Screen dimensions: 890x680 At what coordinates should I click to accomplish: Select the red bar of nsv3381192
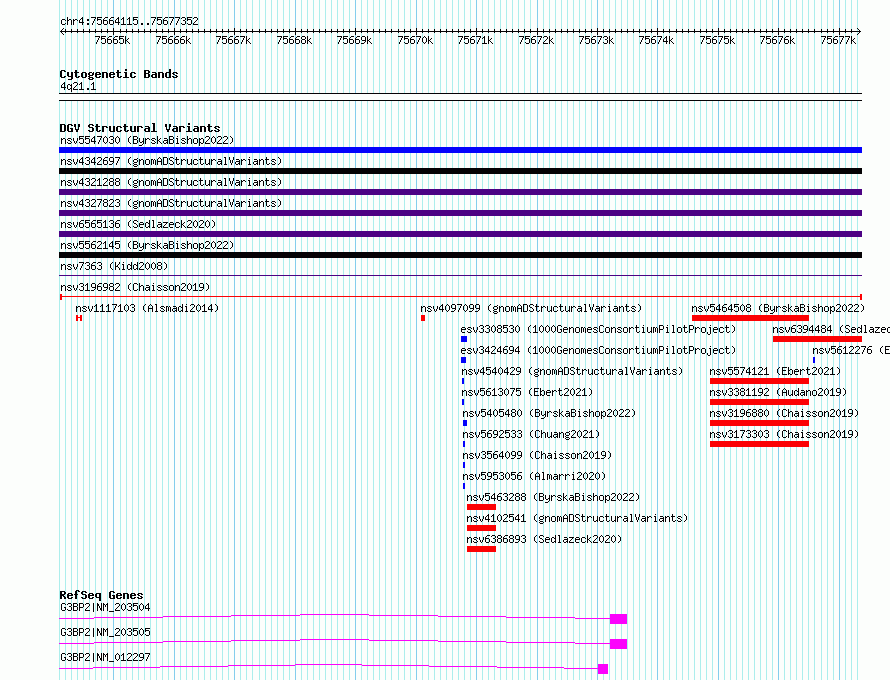coord(759,402)
